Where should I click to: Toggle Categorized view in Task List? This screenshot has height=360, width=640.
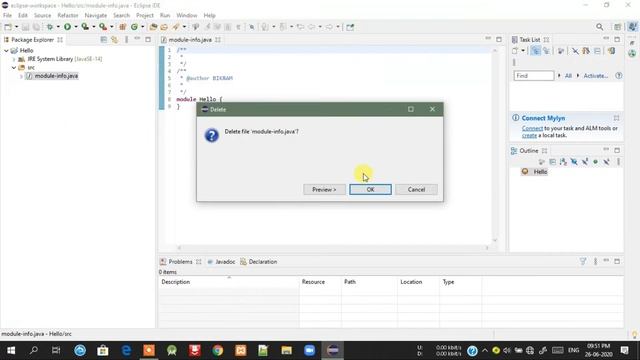click(x=536, y=51)
